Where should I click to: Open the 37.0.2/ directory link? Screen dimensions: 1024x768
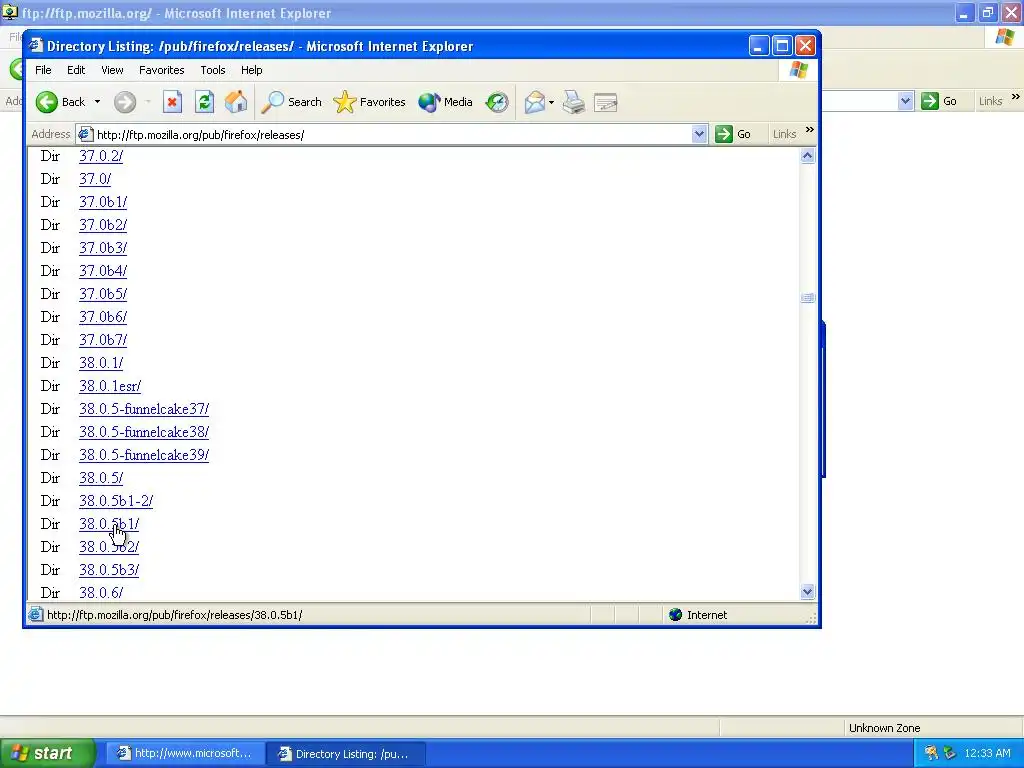[101, 156]
